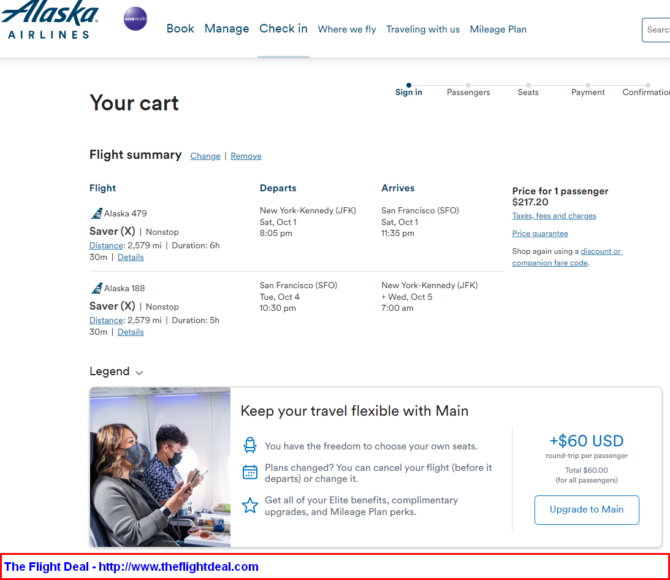The width and height of the screenshot is (670, 580).
Task: Open the Price guarantee link
Action: point(540,233)
